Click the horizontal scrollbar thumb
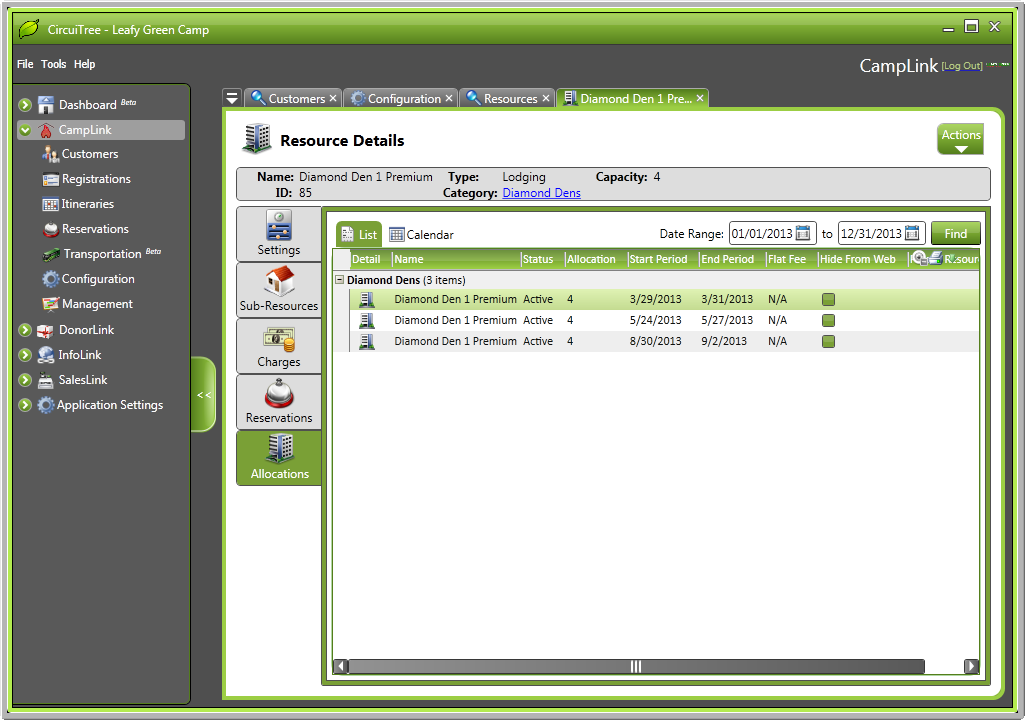Image resolution: width=1025 pixels, height=720 pixels. pos(635,667)
